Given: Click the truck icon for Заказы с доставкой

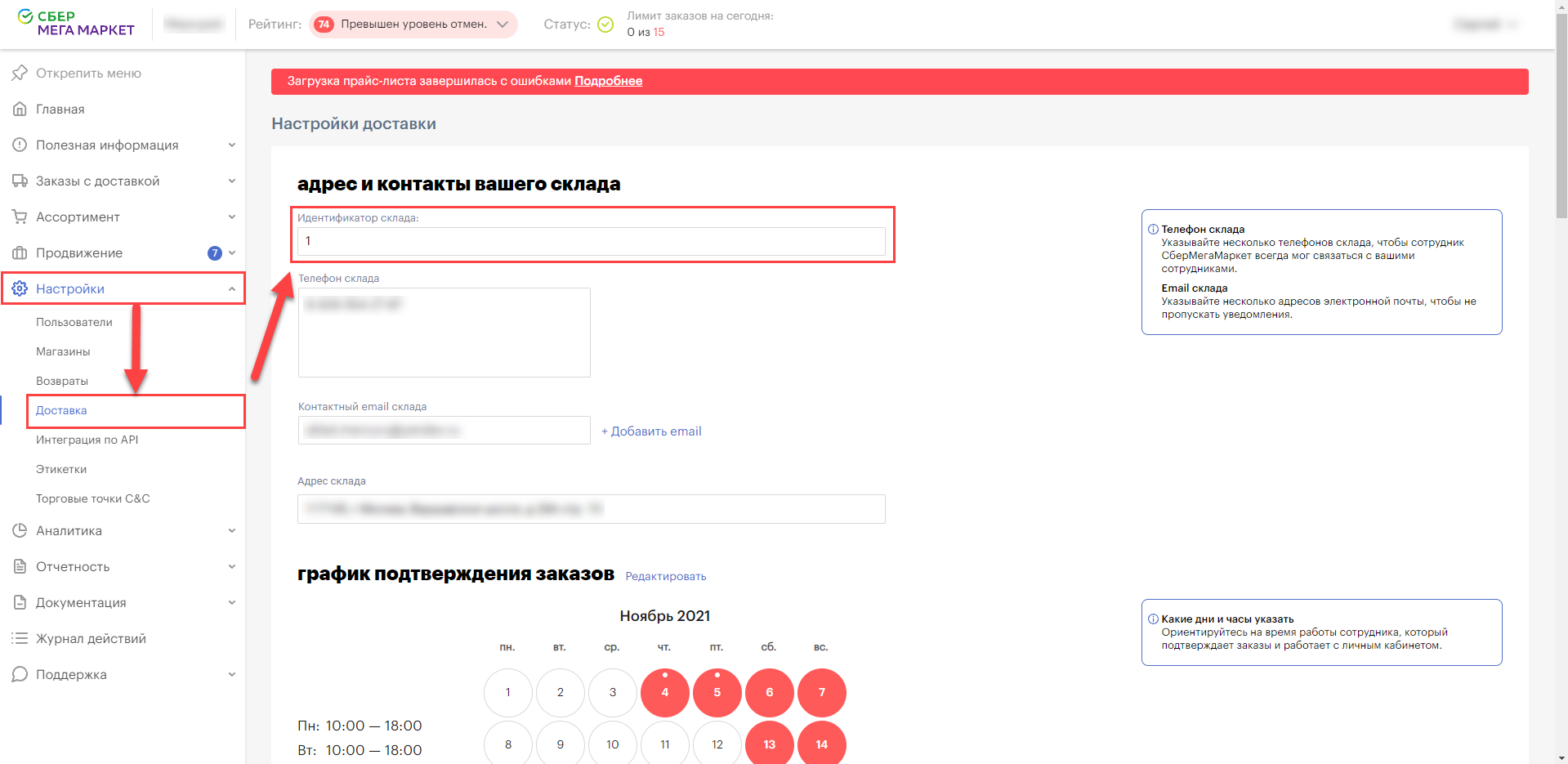Looking at the screenshot, I should (20, 181).
